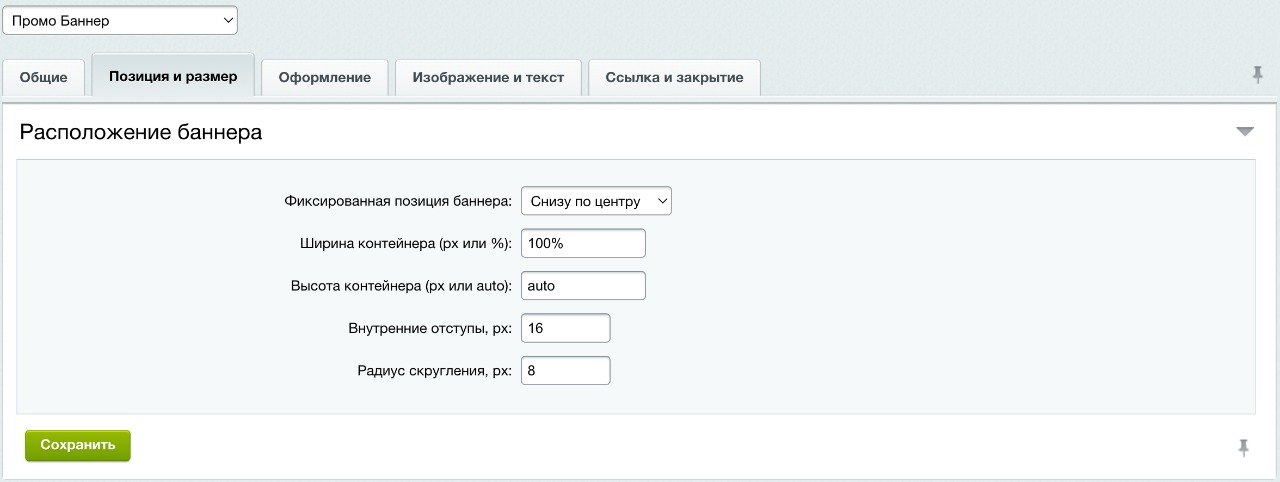Click the Высота контейнера input field

tap(583, 285)
